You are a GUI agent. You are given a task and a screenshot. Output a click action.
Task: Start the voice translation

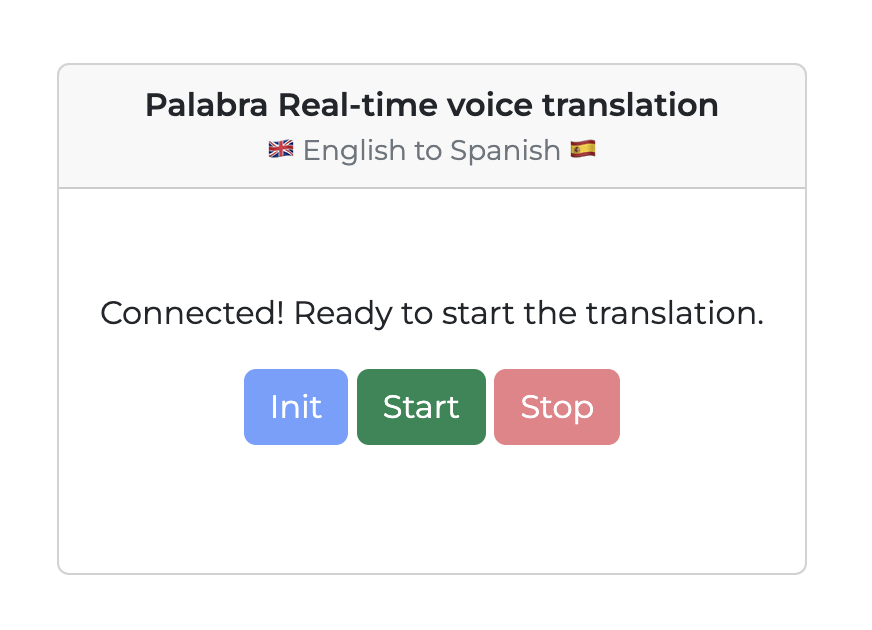tap(420, 406)
